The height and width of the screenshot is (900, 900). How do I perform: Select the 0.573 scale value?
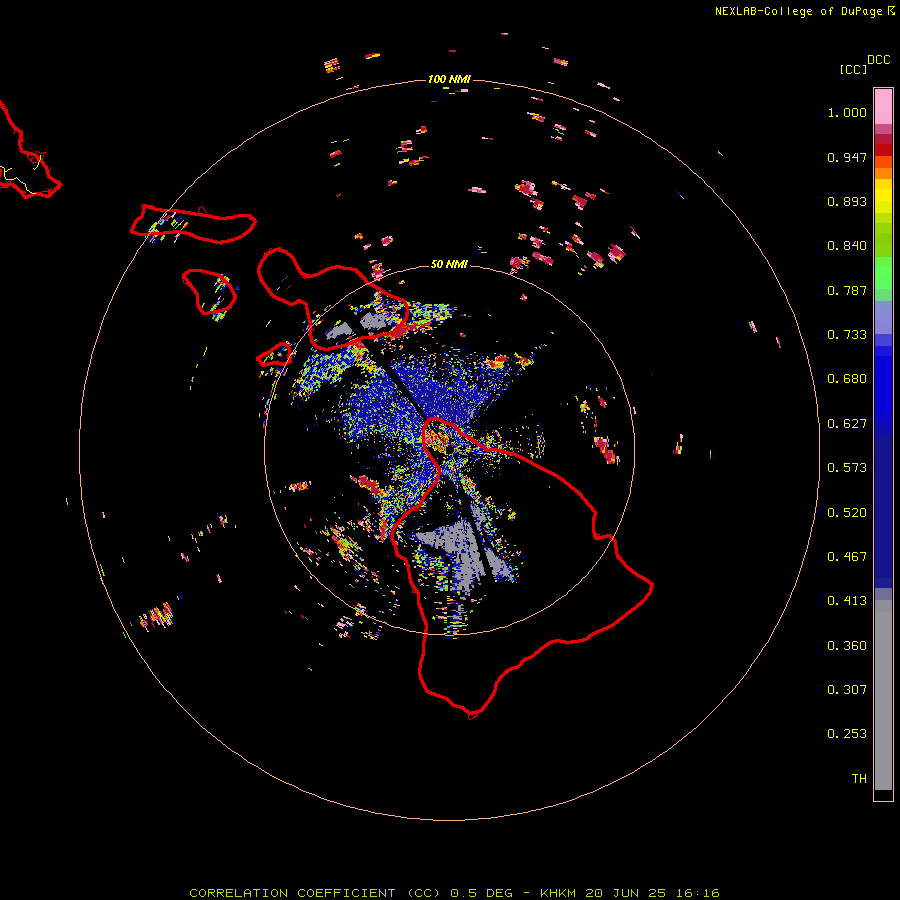[847, 468]
